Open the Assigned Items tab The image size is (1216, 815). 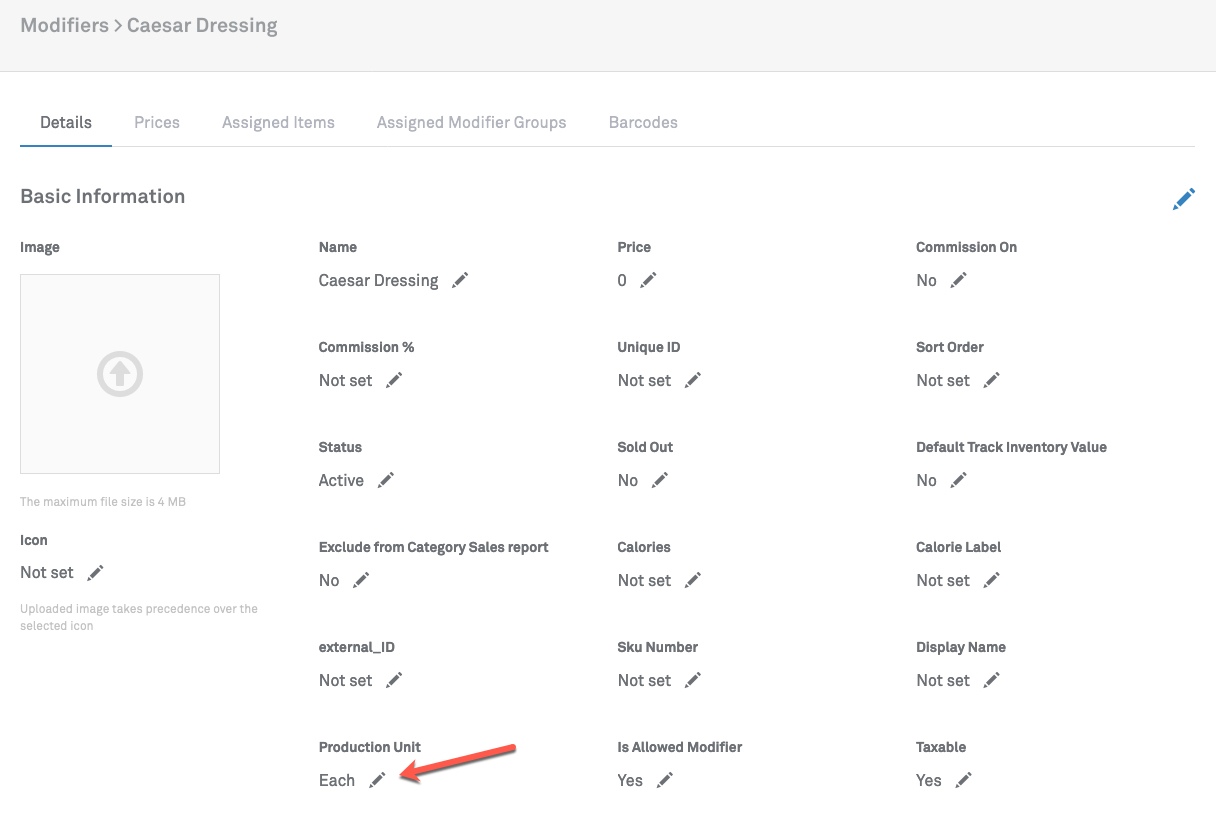278,123
